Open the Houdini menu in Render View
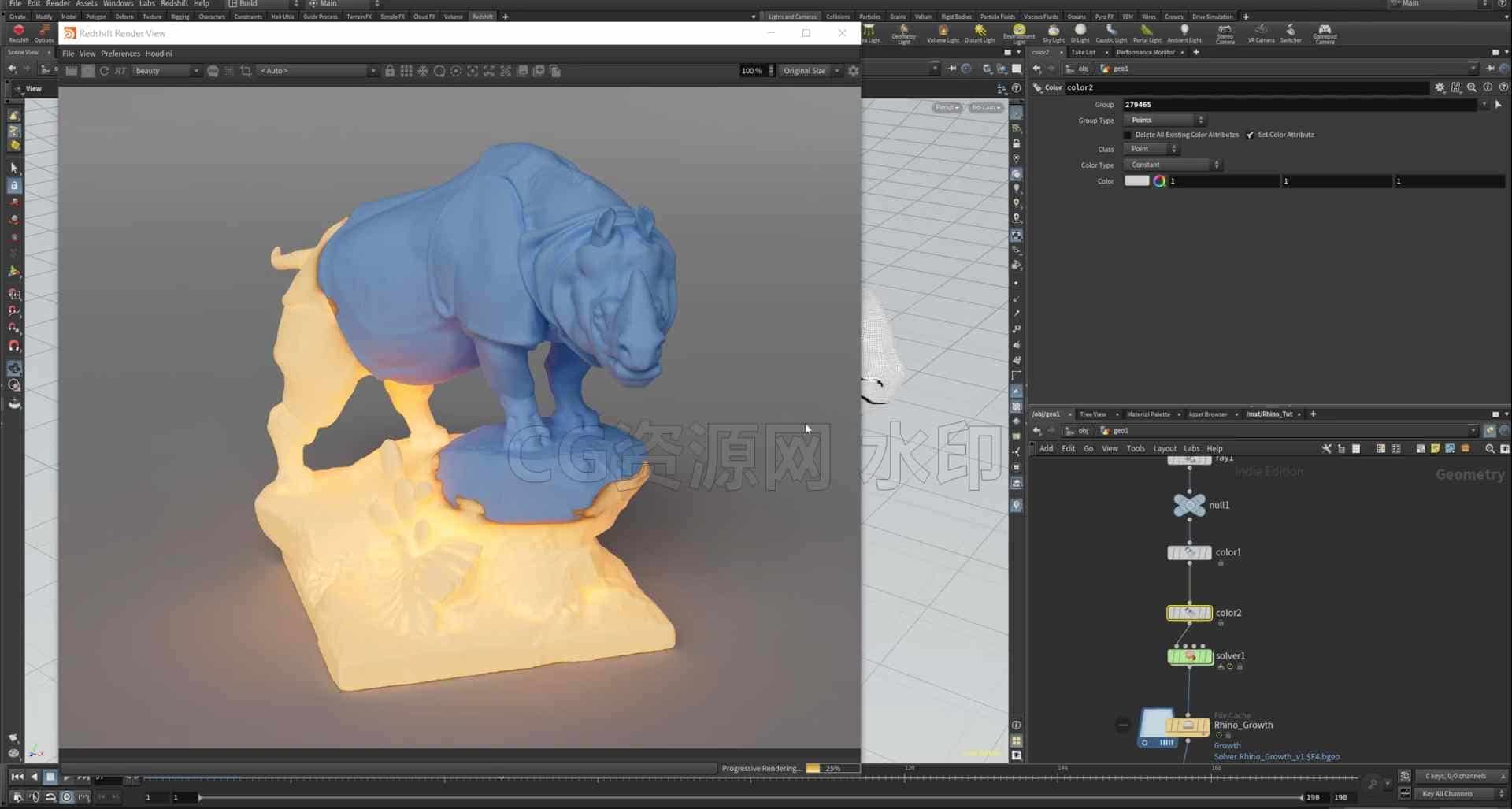 pyautogui.click(x=158, y=54)
